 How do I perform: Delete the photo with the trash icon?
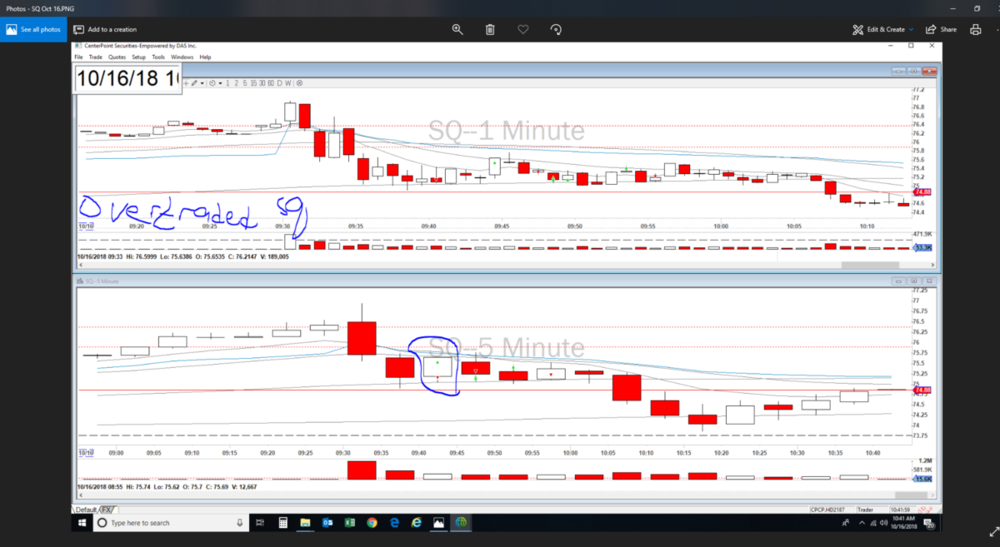click(490, 30)
